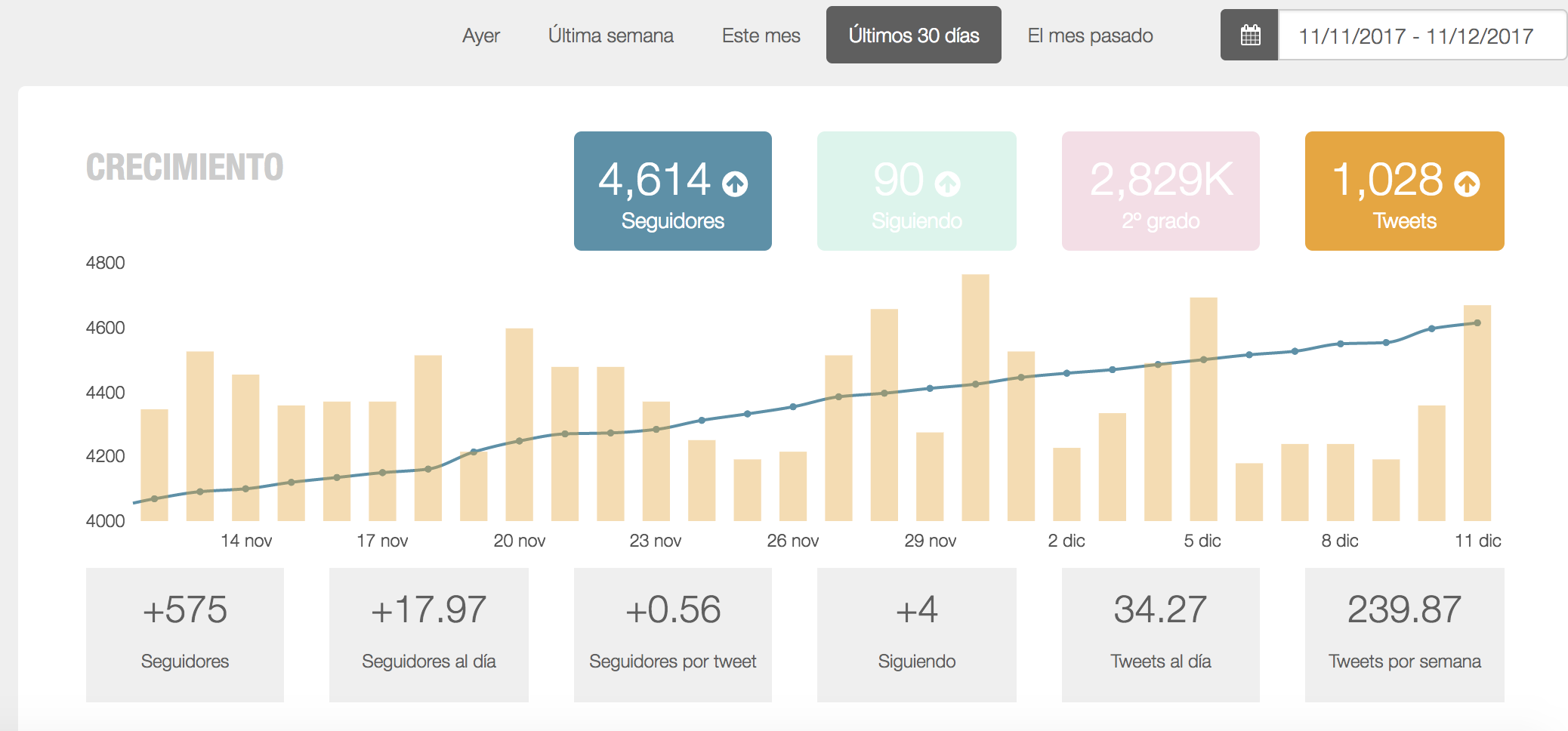1568x731 pixels.
Task: Open the calendar date picker icon
Action: [x=1250, y=35]
